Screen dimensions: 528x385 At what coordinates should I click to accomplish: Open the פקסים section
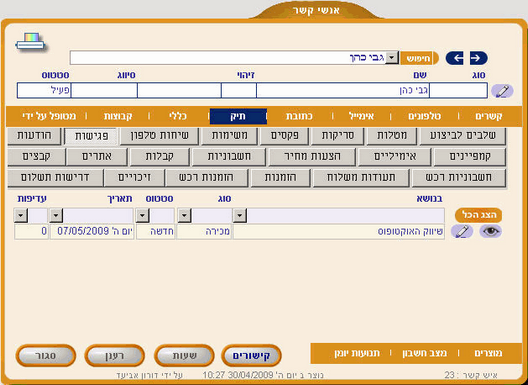(285, 136)
